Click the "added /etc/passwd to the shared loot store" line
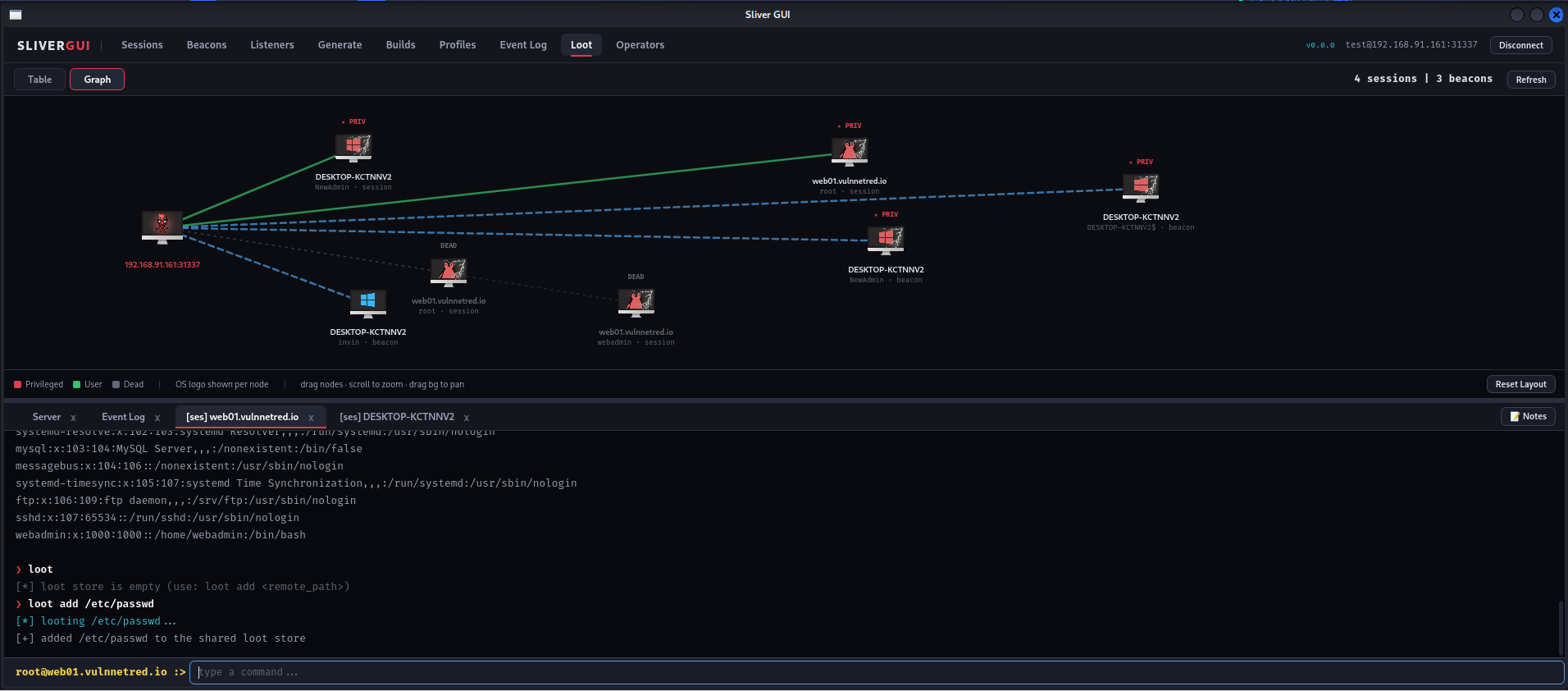Viewport: 1568px width, 691px height. coord(161,638)
